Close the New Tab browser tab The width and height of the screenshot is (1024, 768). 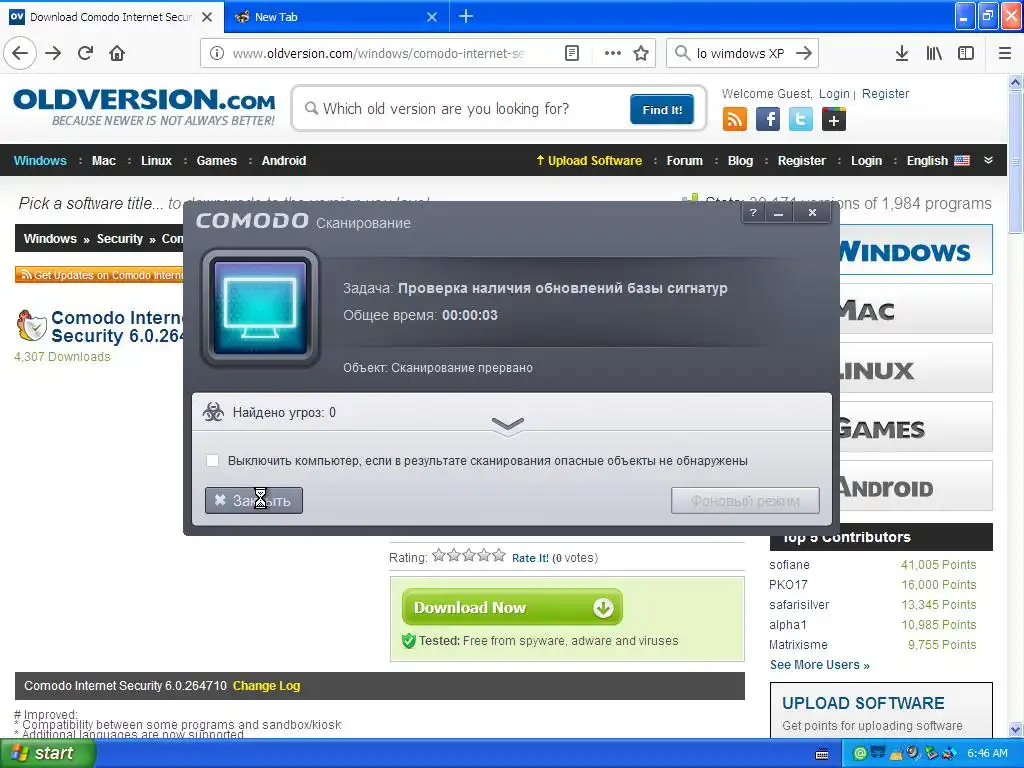click(432, 17)
